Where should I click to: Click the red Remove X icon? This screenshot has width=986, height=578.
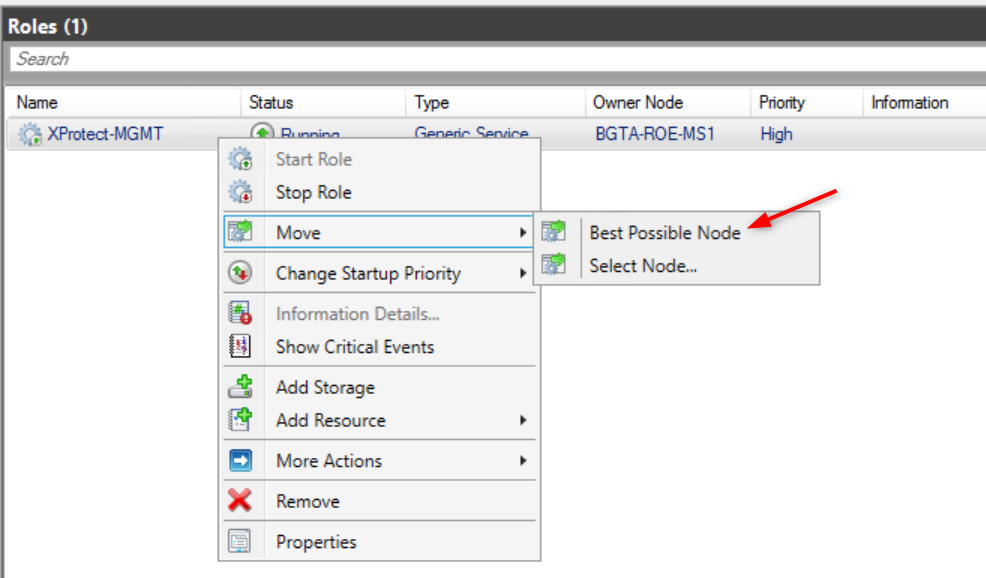click(240, 501)
